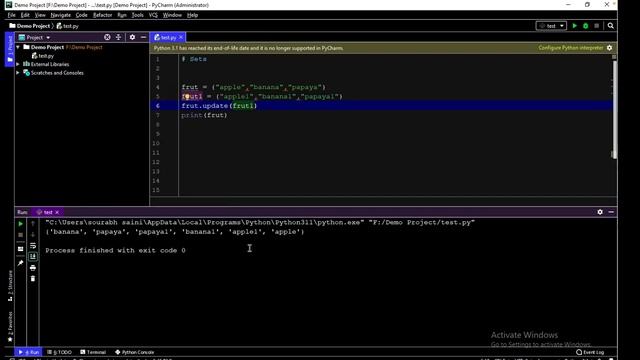Screen dimensions: 640x360
Task: Open the Run menu
Action: tap(122, 15)
